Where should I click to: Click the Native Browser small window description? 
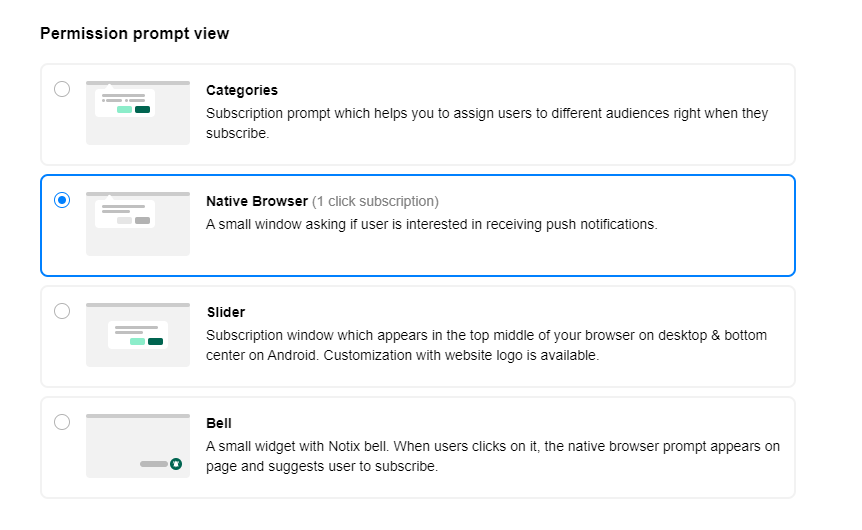pos(432,224)
